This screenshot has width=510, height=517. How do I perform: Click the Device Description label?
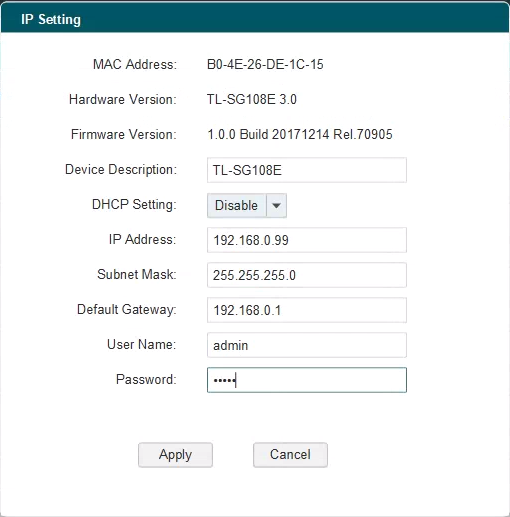point(121,169)
